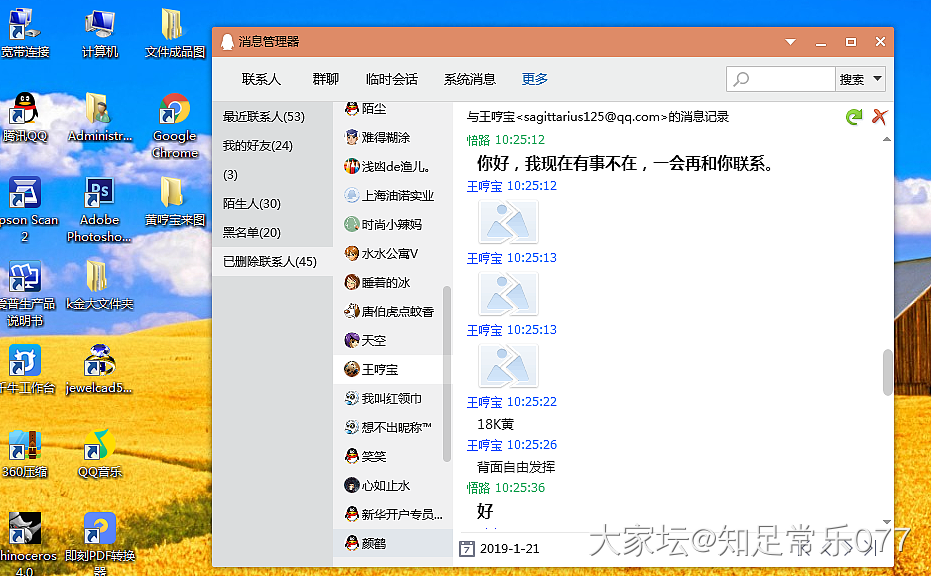Select contact 唐伯虎点蚊香 in the list
The width and height of the screenshot is (931, 576).
pyautogui.click(x=396, y=311)
